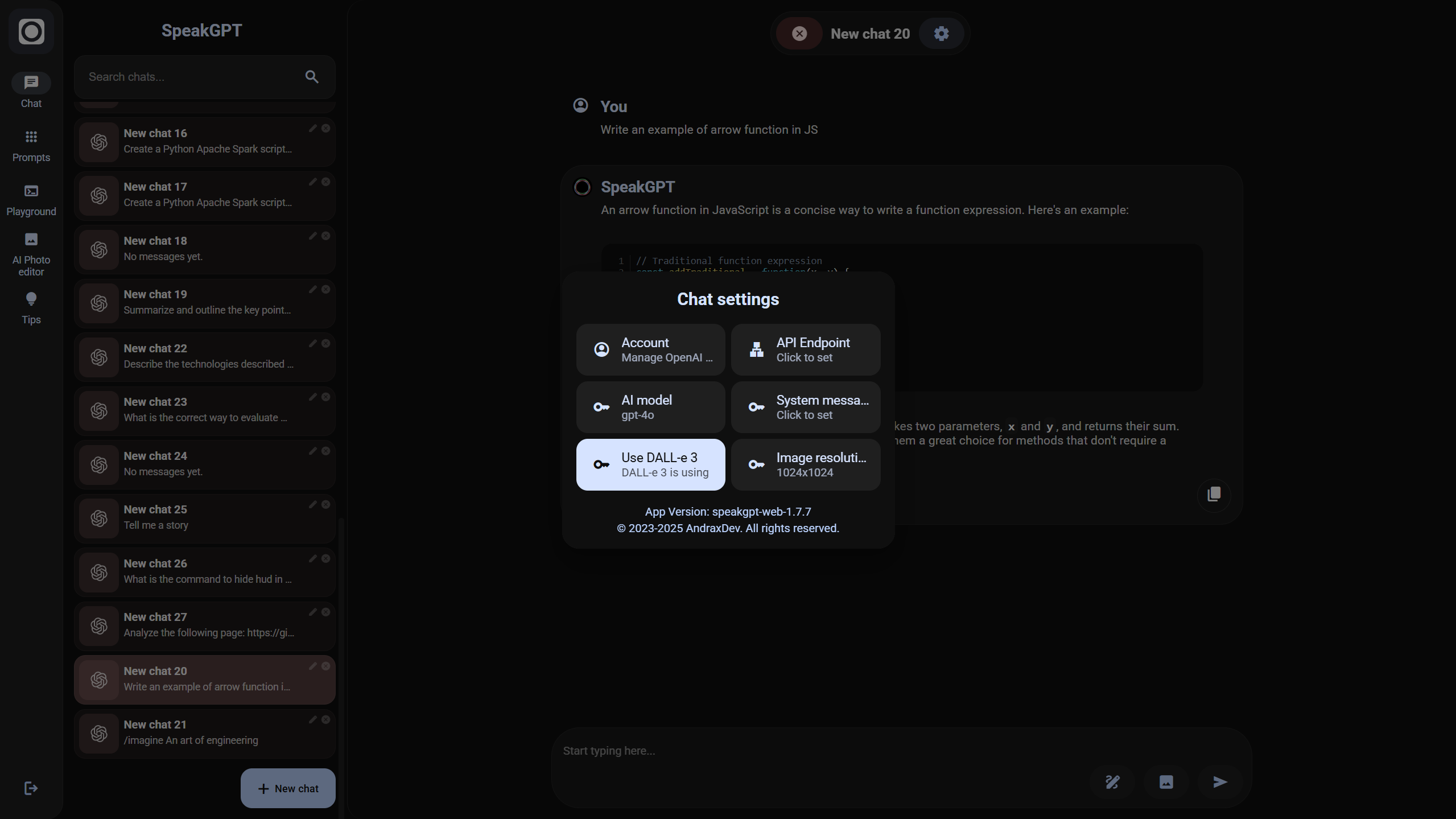The image size is (1456, 819).
Task: Set the API Endpoint tile
Action: (x=805, y=349)
